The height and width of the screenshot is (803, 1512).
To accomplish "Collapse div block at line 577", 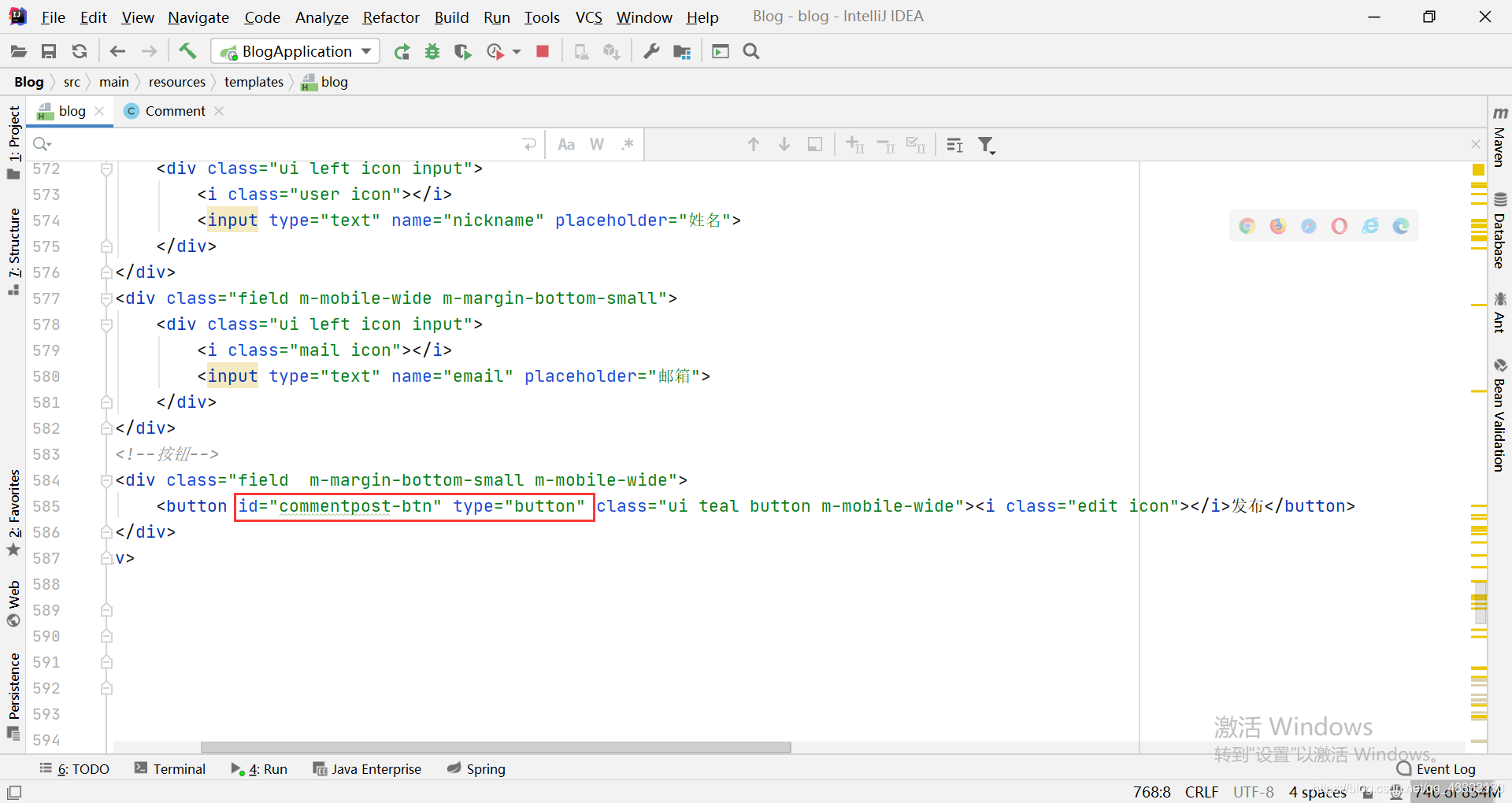I will [106, 298].
